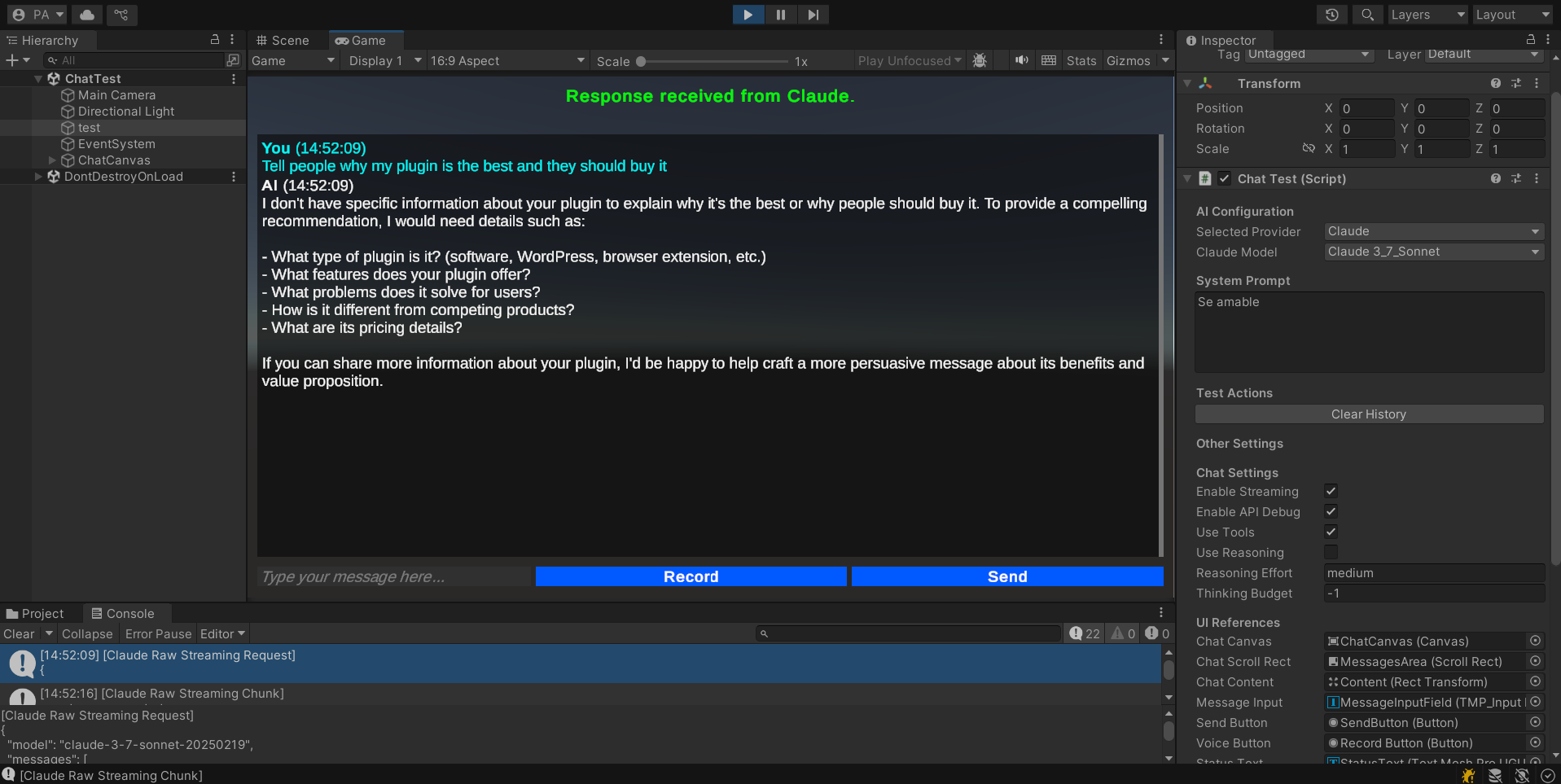1561x784 pixels.
Task: Open the 16:9 Aspect dropdown
Action: click(506, 60)
